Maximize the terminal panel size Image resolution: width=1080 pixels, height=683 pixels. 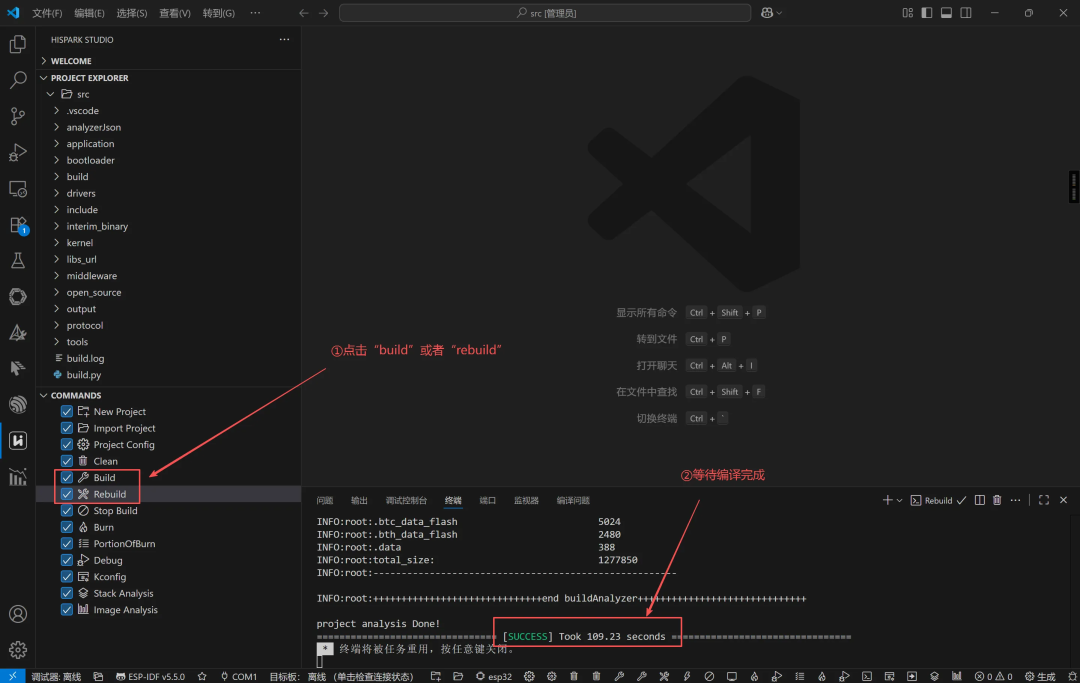tap(1043, 500)
